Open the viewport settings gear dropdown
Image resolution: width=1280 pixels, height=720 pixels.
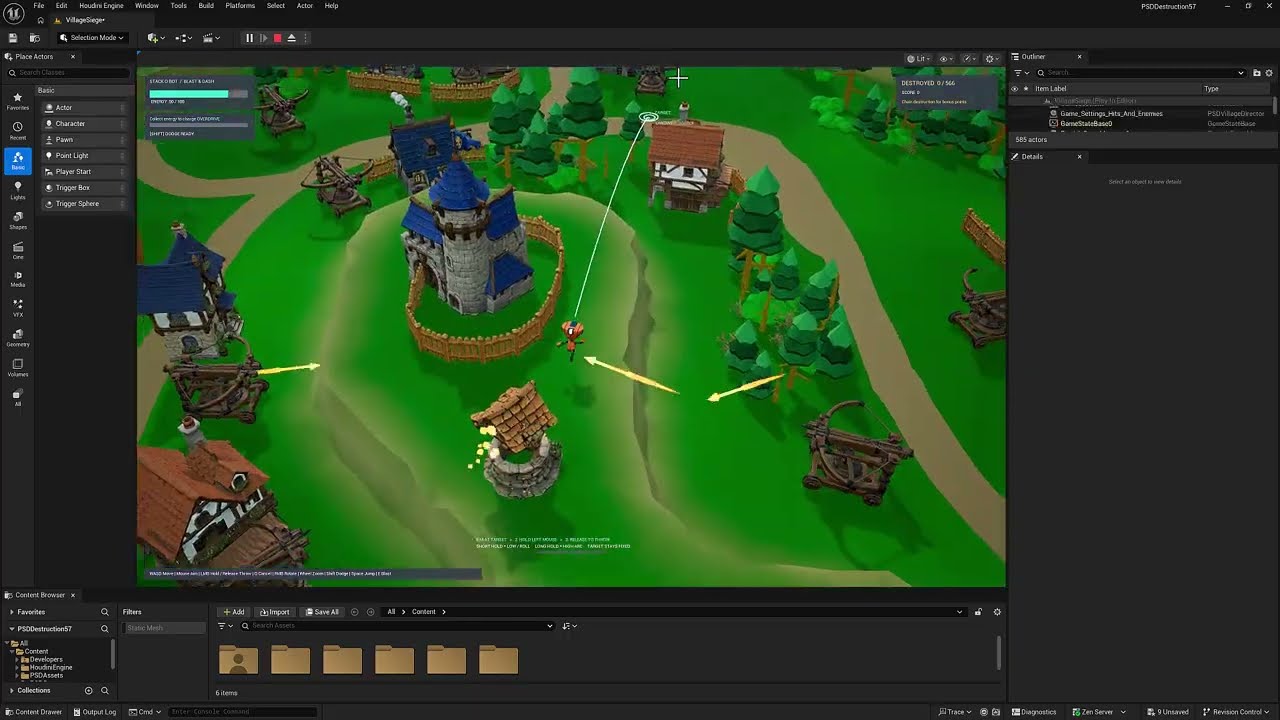[991, 59]
